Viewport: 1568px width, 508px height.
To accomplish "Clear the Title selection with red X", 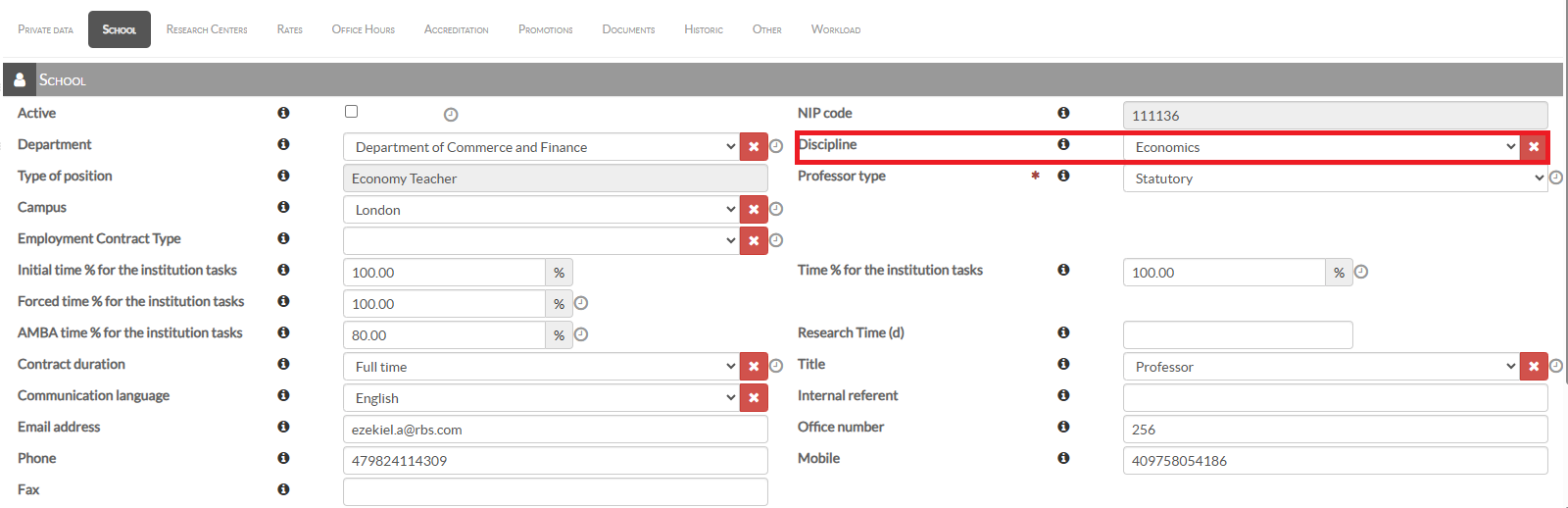I will (x=1534, y=367).
